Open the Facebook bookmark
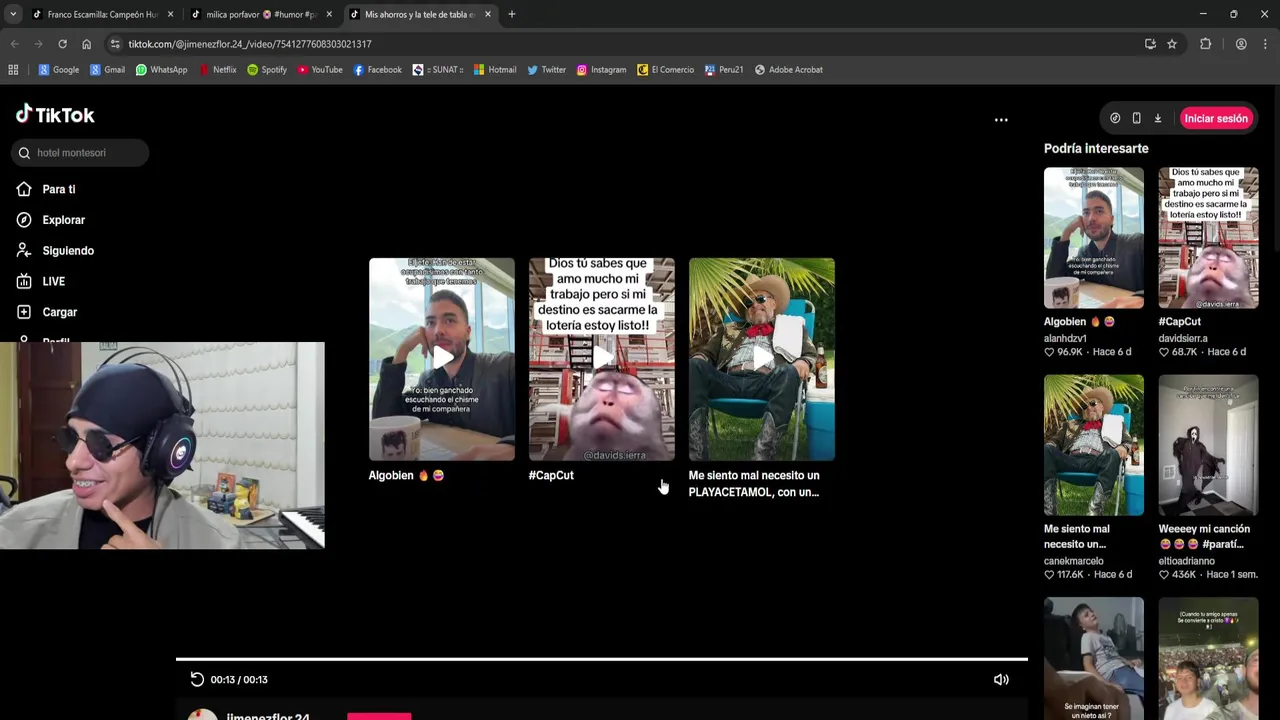Image resolution: width=1280 pixels, height=720 pixels. [x=378, y=70]
